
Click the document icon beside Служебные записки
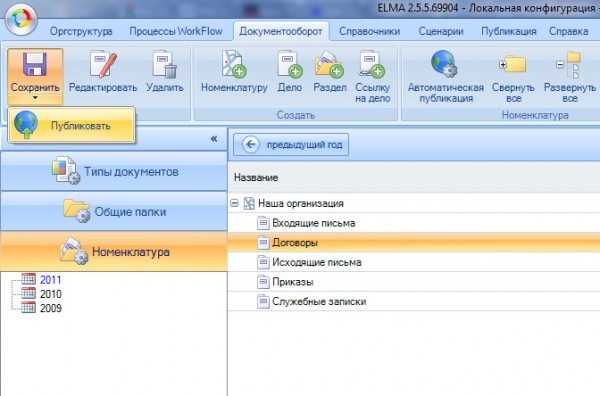pyautogui.click(x=263, y=301)
